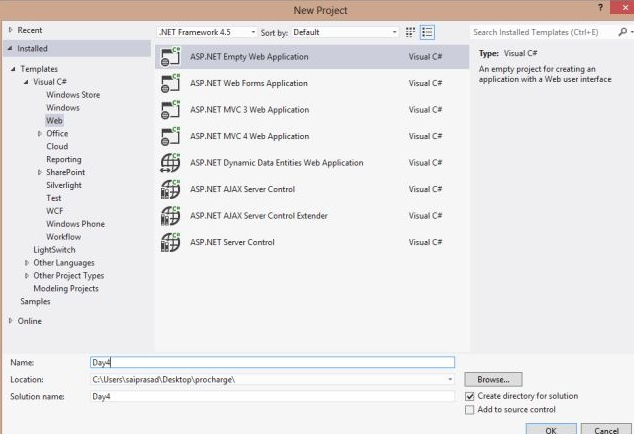Click the ASP.NET Server Control template icon
634x434 pixels.
coord(170,242)
